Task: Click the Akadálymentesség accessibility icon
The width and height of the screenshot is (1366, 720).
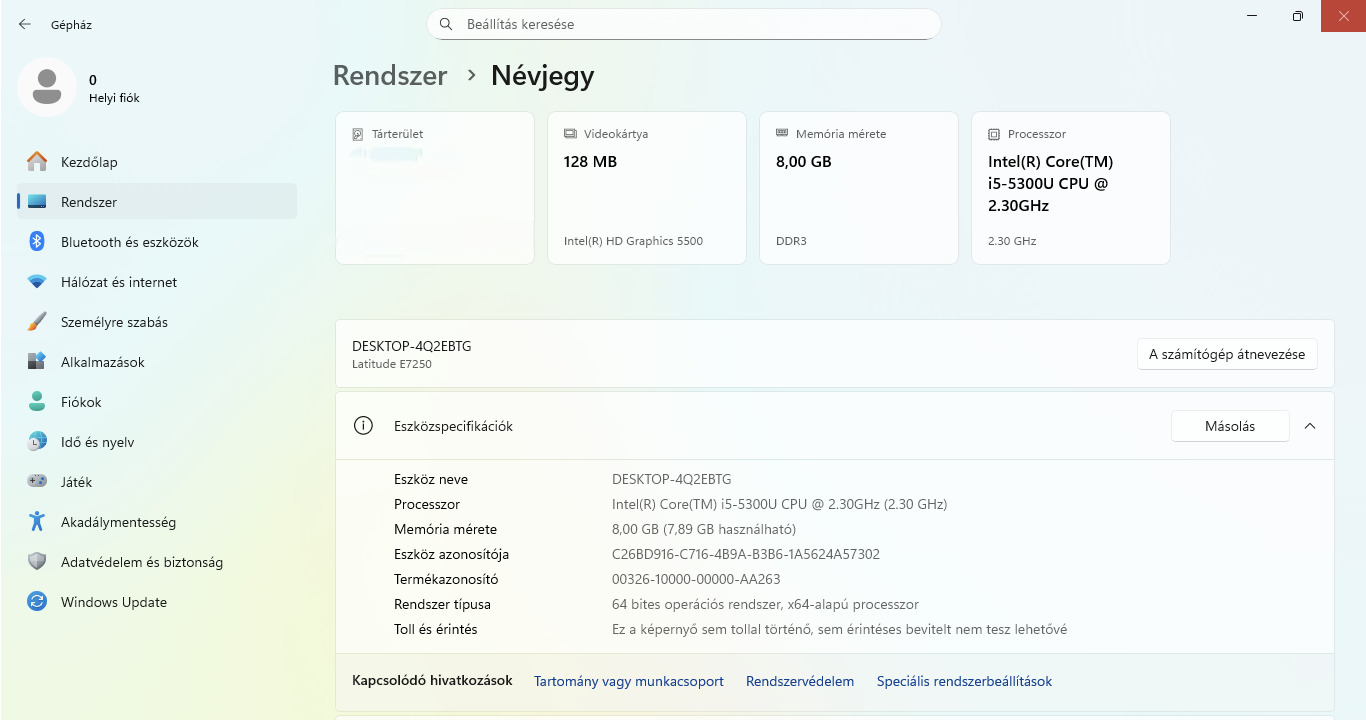Action: (37, 522)
